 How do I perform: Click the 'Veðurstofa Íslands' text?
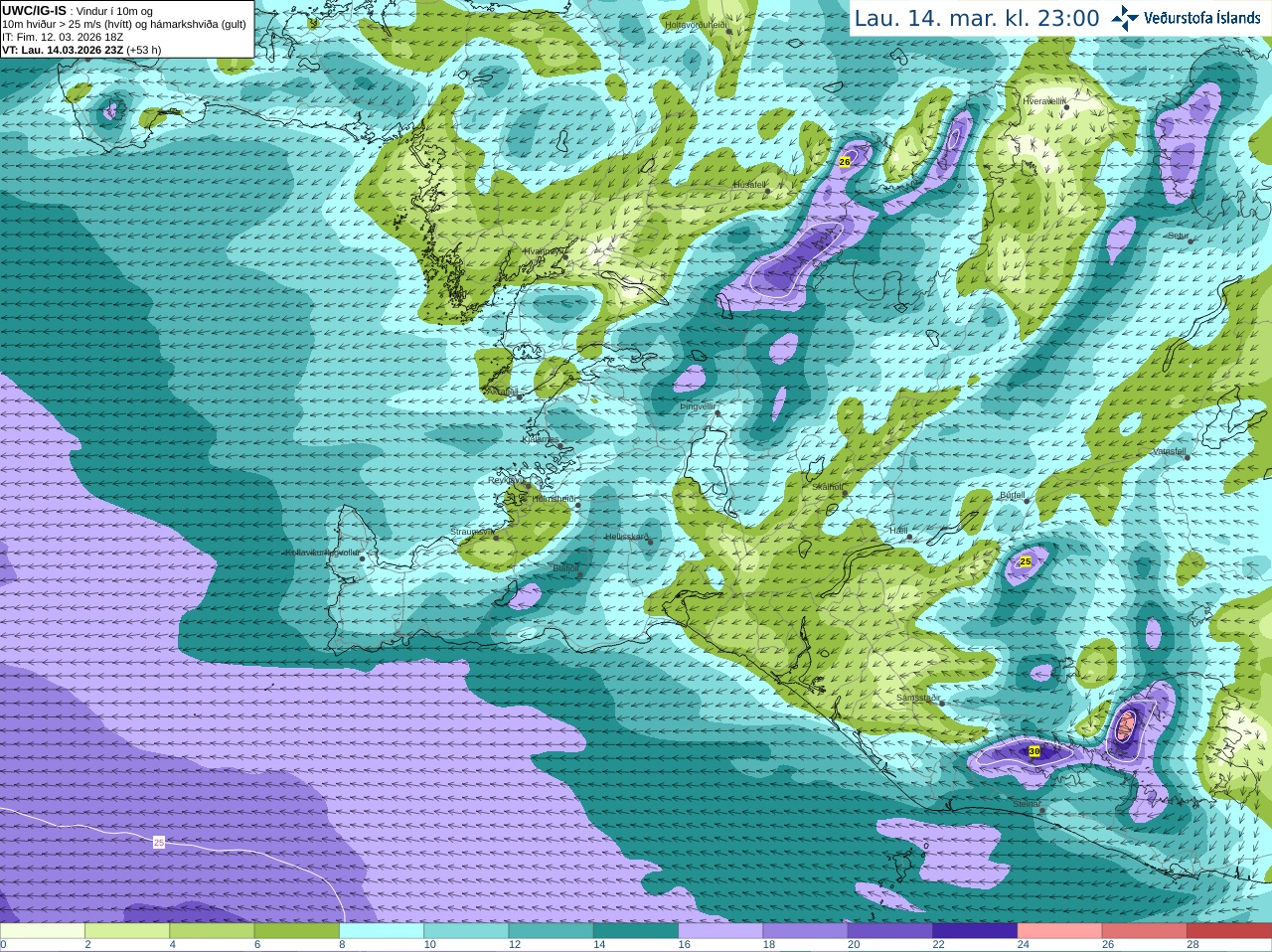1201,18
